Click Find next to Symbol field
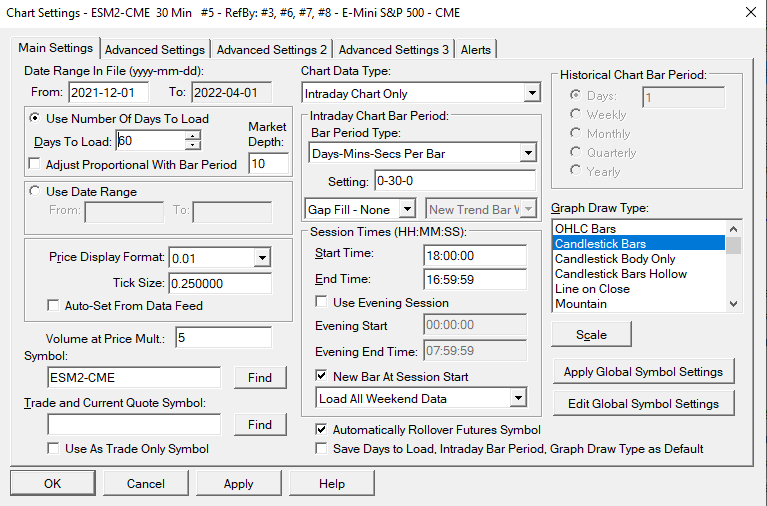767x506 pixels. click(x=260, y=378)
